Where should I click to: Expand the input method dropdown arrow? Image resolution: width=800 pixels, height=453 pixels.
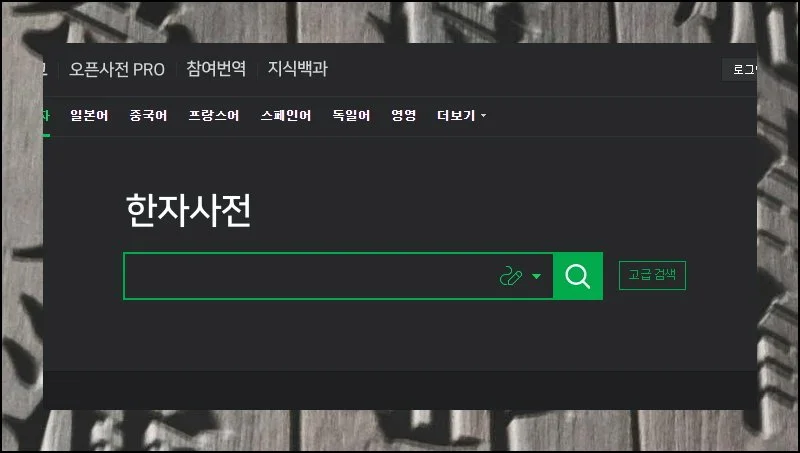(536, 276)
